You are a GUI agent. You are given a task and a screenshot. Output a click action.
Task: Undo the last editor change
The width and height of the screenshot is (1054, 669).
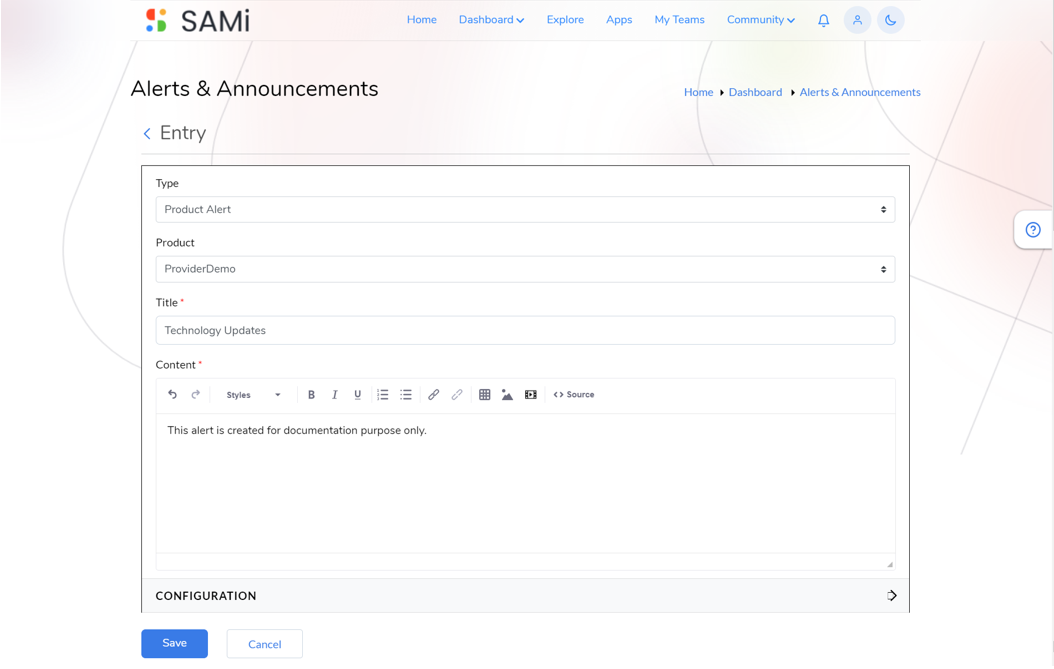[x=172, y=395]
